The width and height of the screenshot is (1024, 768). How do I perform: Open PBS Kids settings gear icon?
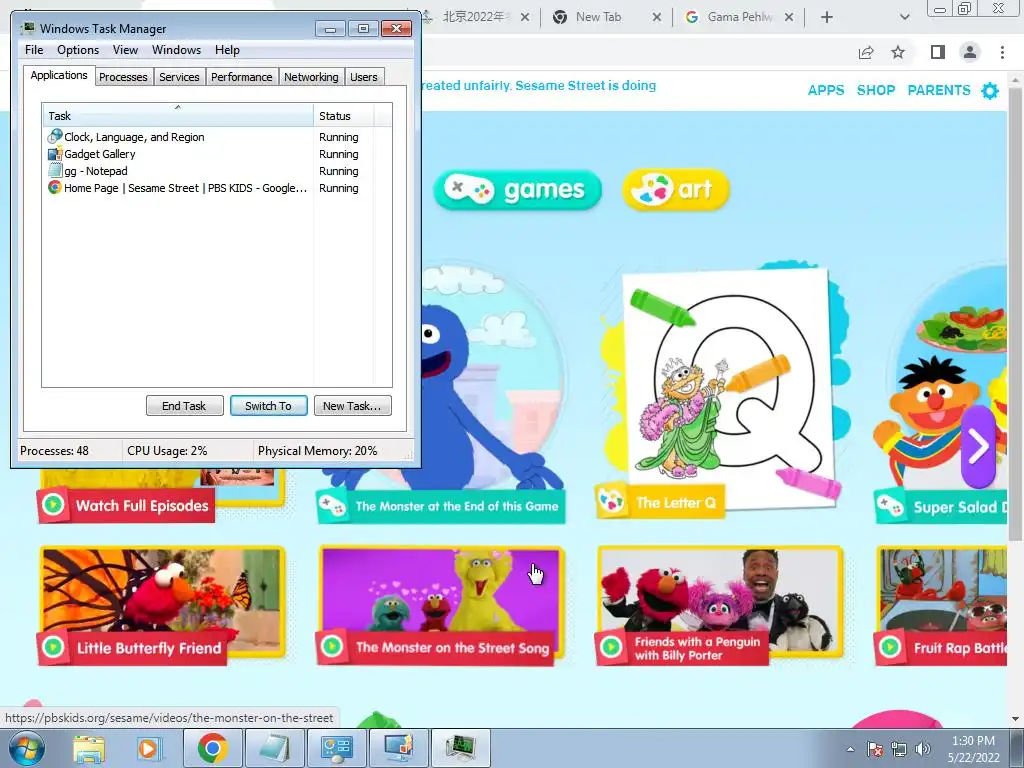pos(990,90)
